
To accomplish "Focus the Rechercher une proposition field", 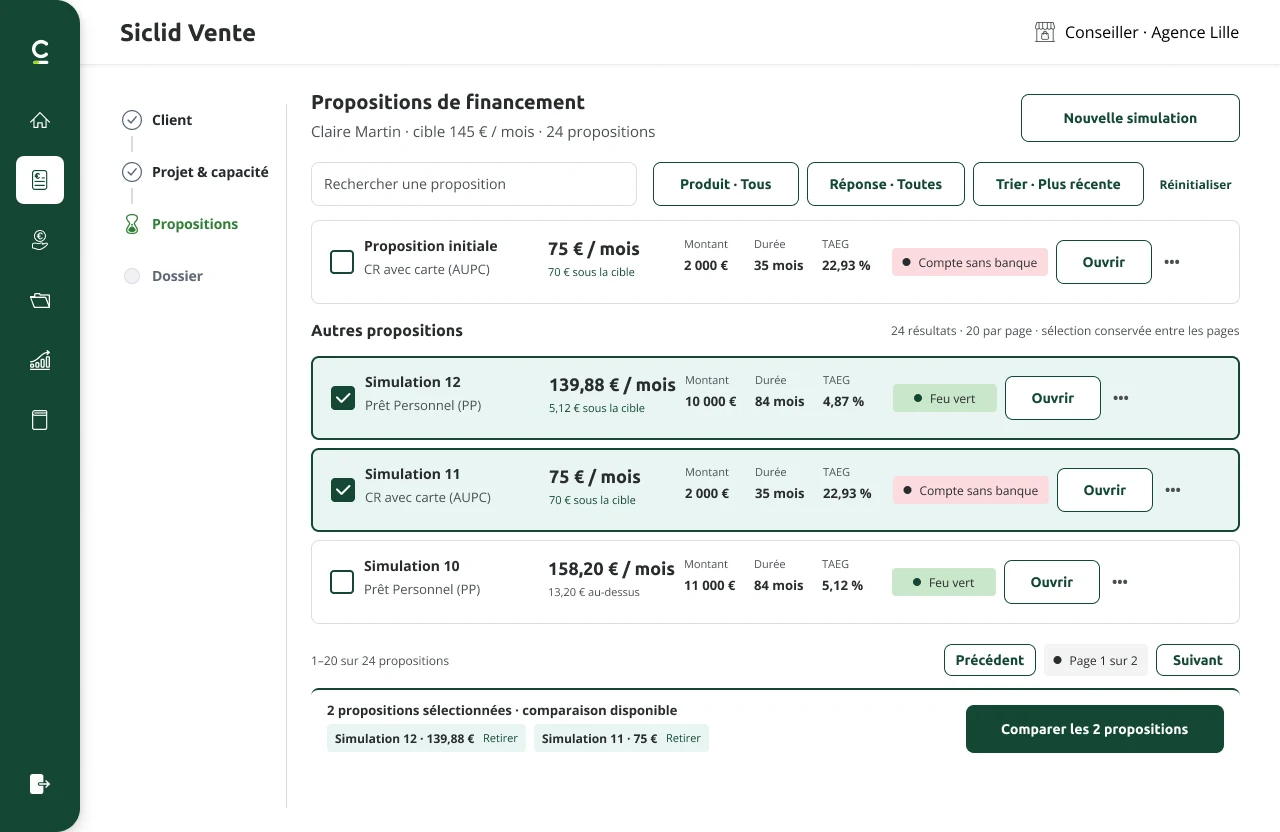I will (474, 184).
